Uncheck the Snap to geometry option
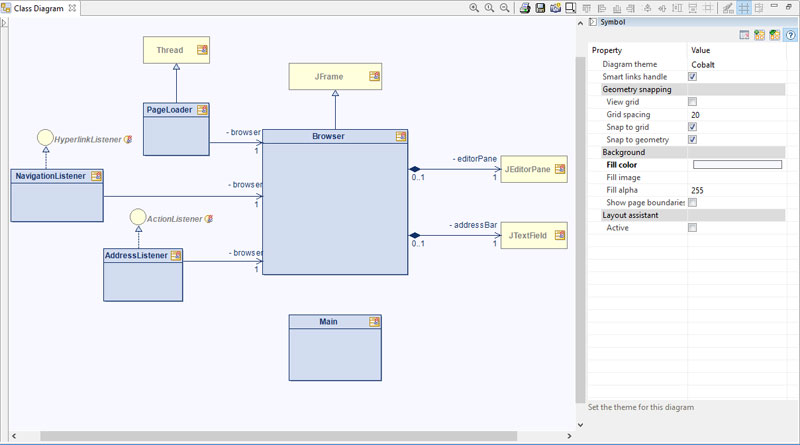Viewport: 800px width, 445px height. click(692, 139)
